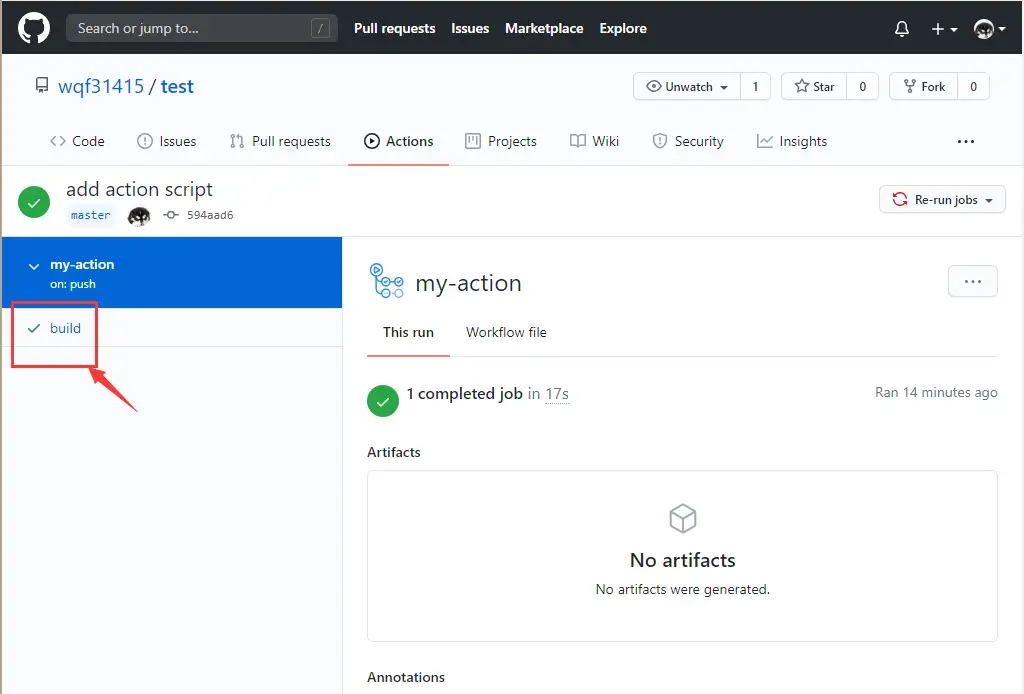Open the notifications bell
The width and height of the screenshot is (1024, 694).
(902, 29)
